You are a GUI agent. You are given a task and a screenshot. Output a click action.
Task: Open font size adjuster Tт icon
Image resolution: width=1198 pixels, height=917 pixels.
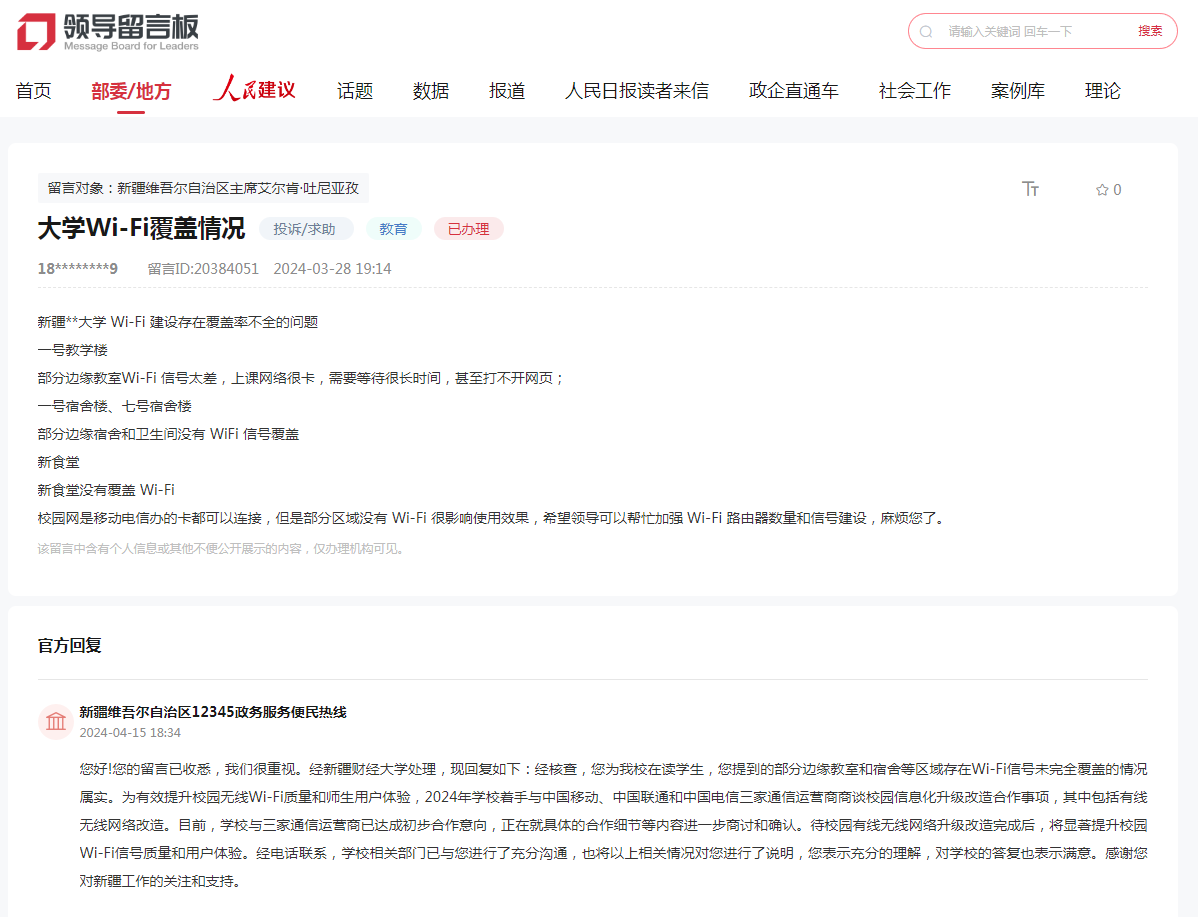coord(1030,189)
